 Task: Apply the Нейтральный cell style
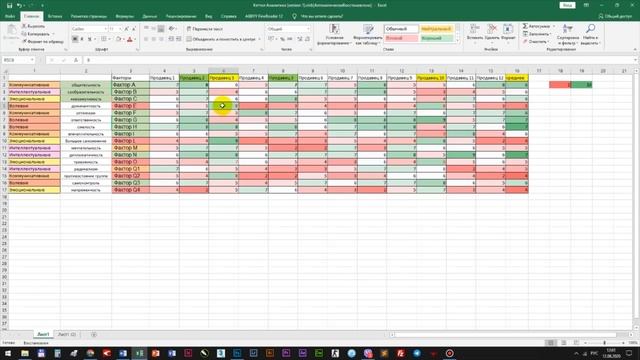coord(436,29)
